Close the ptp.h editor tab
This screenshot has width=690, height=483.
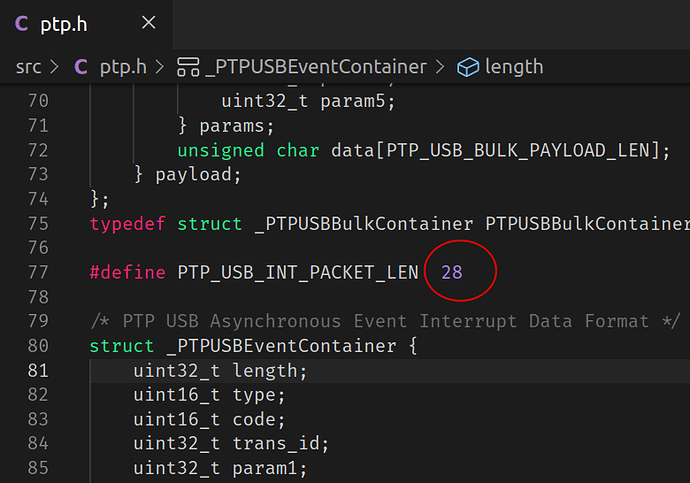[x=148, y=23]
